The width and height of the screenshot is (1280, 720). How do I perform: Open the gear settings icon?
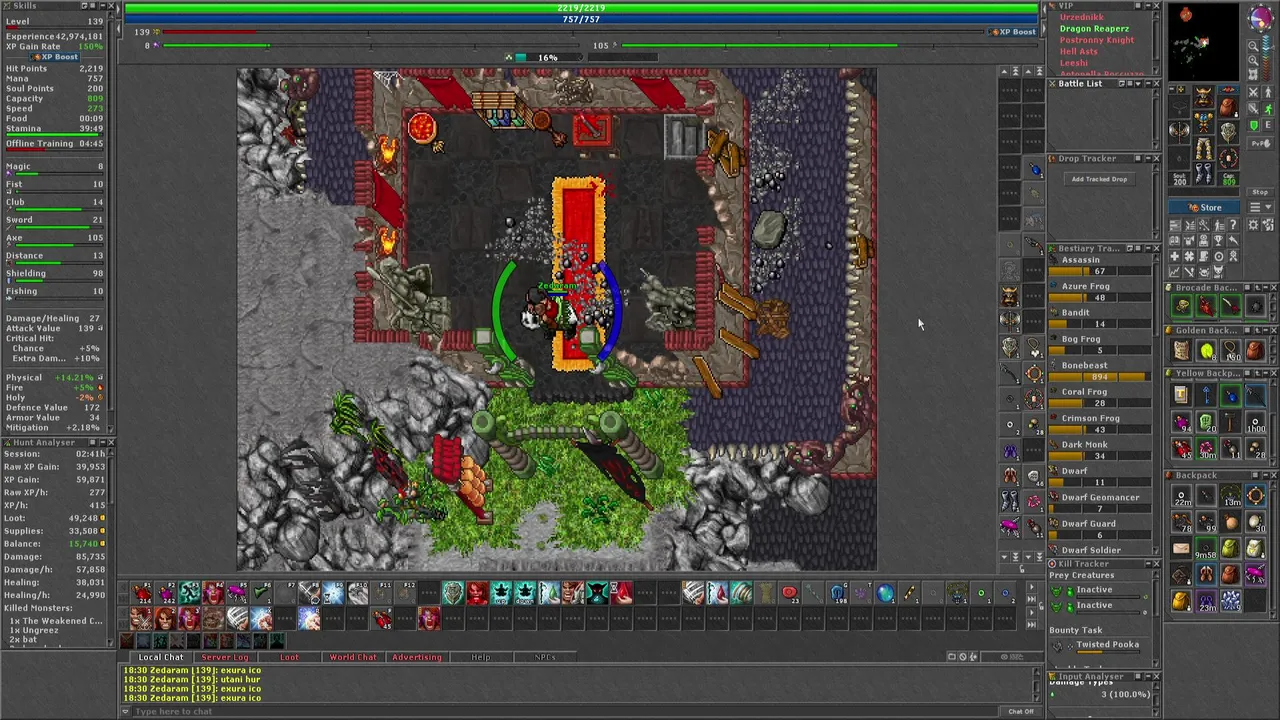point(1253,224)
